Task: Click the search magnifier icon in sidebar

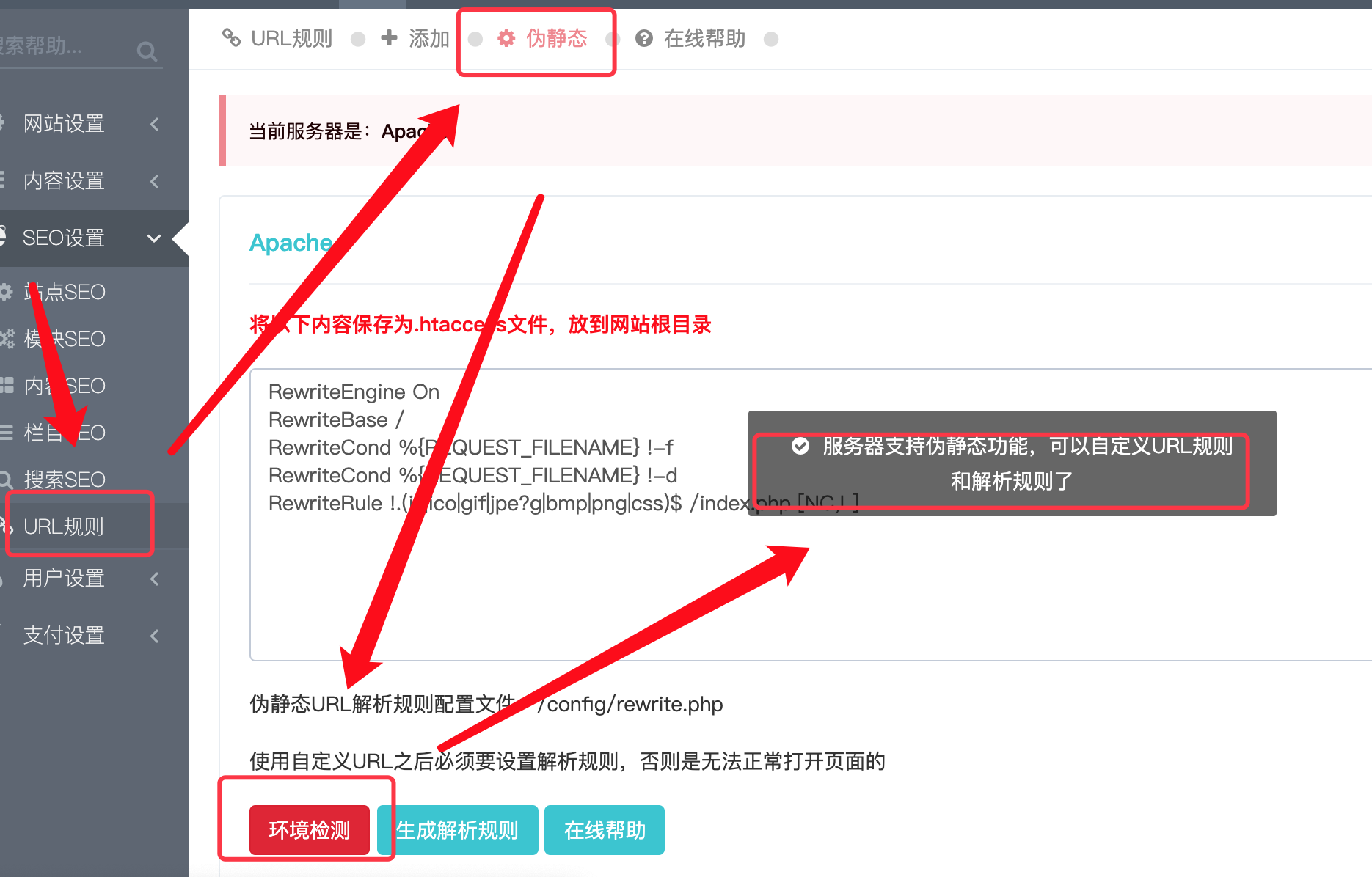Action: point(147,51)
